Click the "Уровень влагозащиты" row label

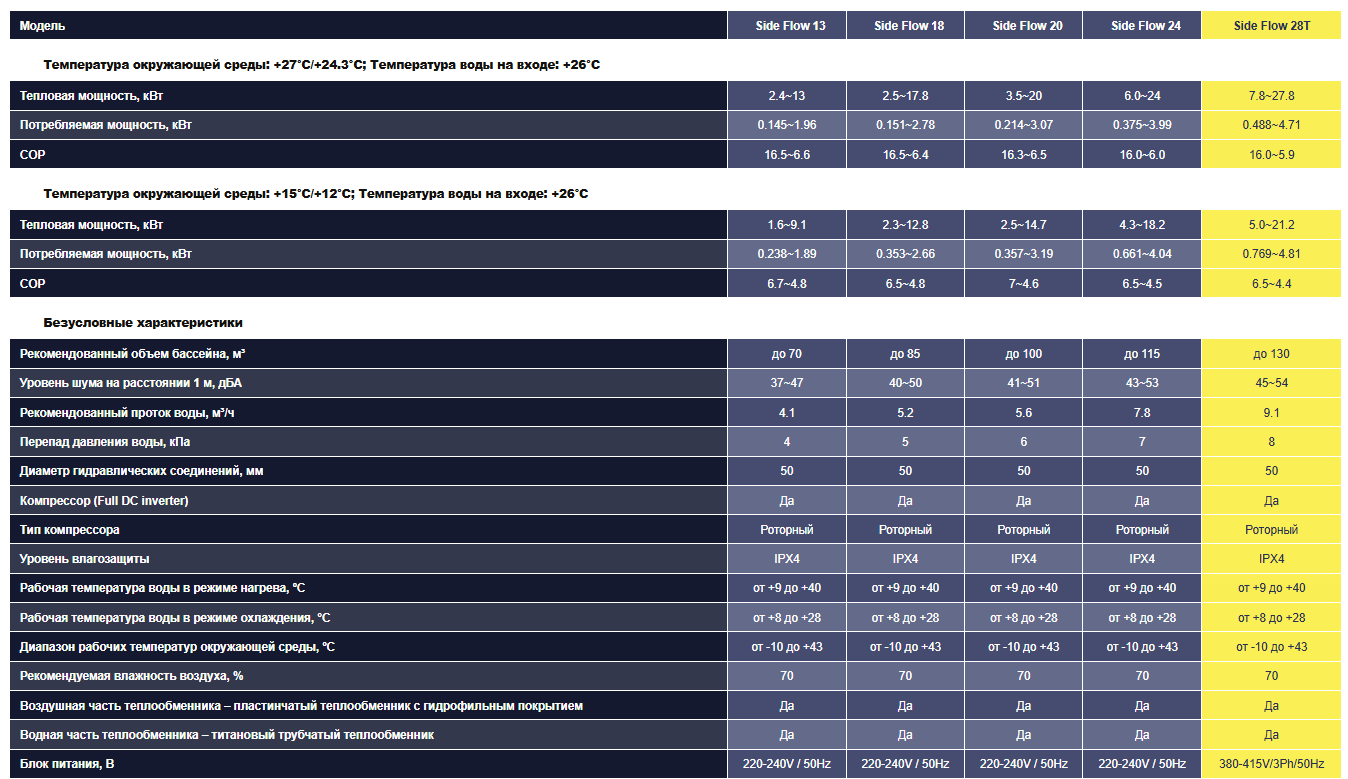pyautogui.click(x=84, y=559)
